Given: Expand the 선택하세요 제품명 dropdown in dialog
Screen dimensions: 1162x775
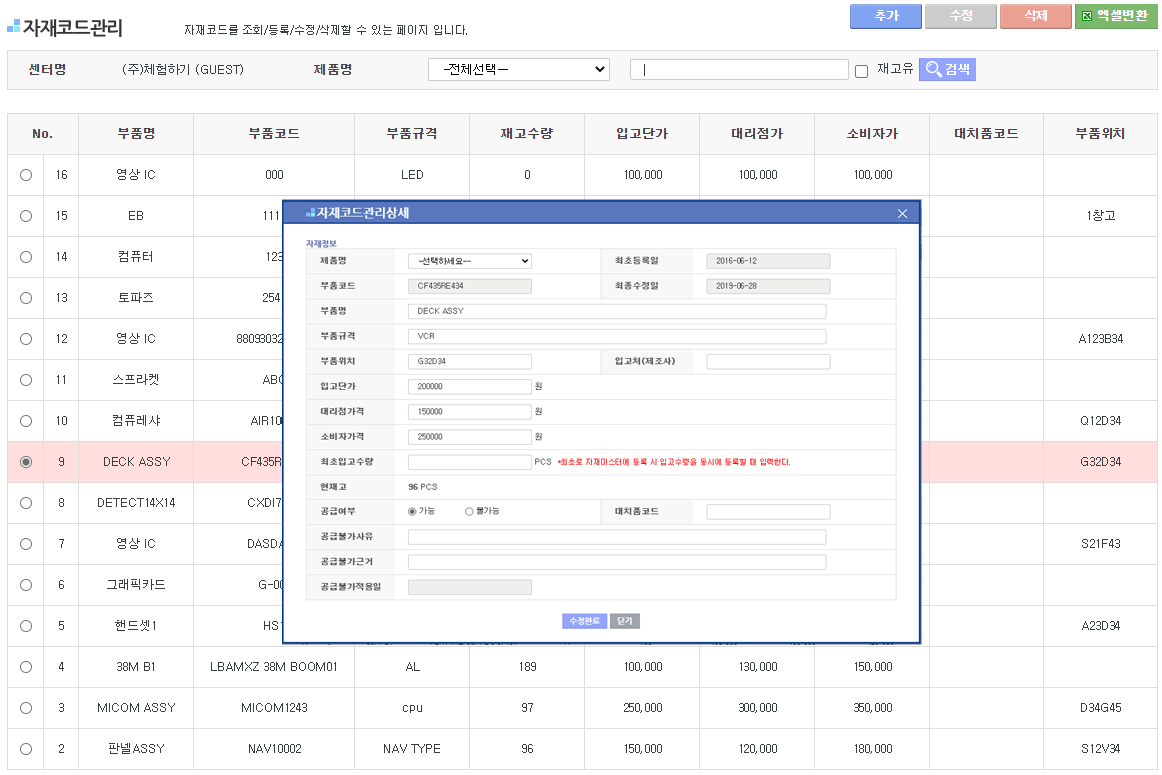Looking at the screenshot, I should pyautogui.click(x=469, y=261).
